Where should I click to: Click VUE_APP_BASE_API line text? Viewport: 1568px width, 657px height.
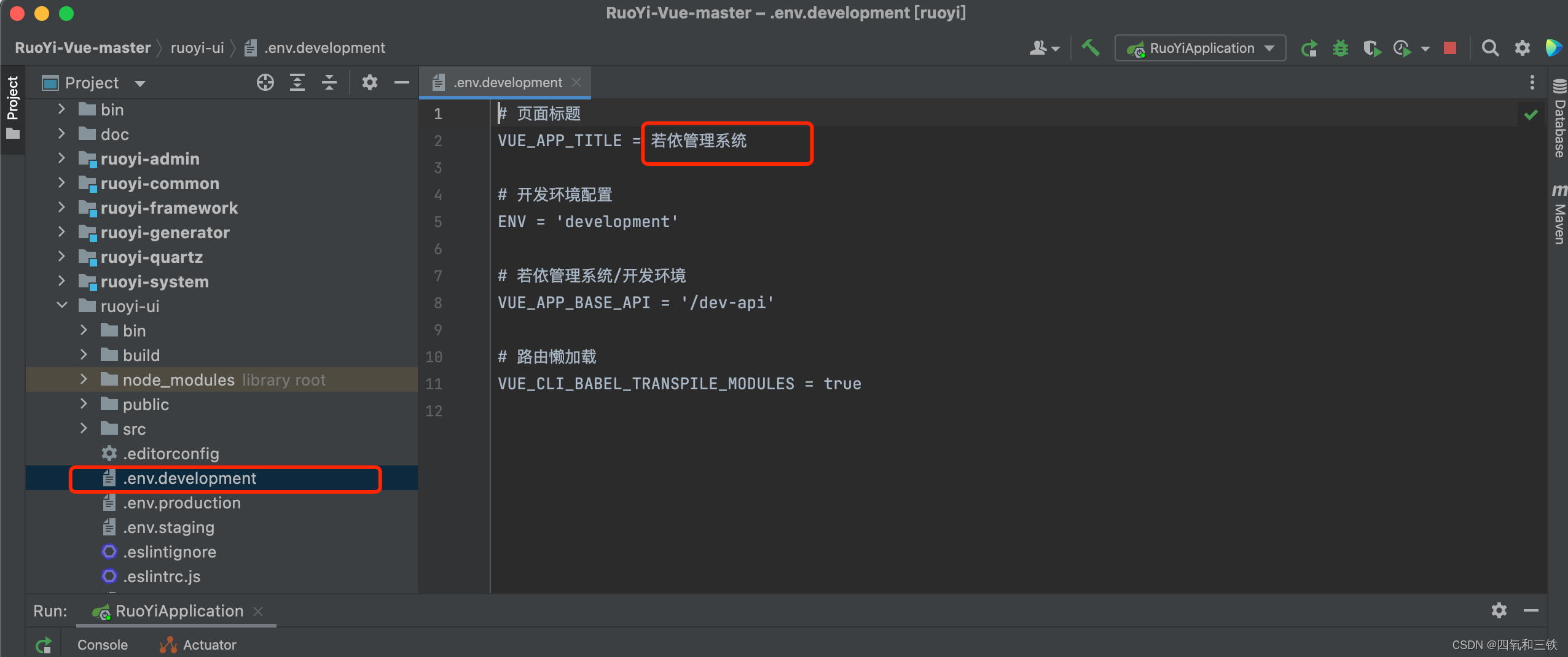coord(635,303)
